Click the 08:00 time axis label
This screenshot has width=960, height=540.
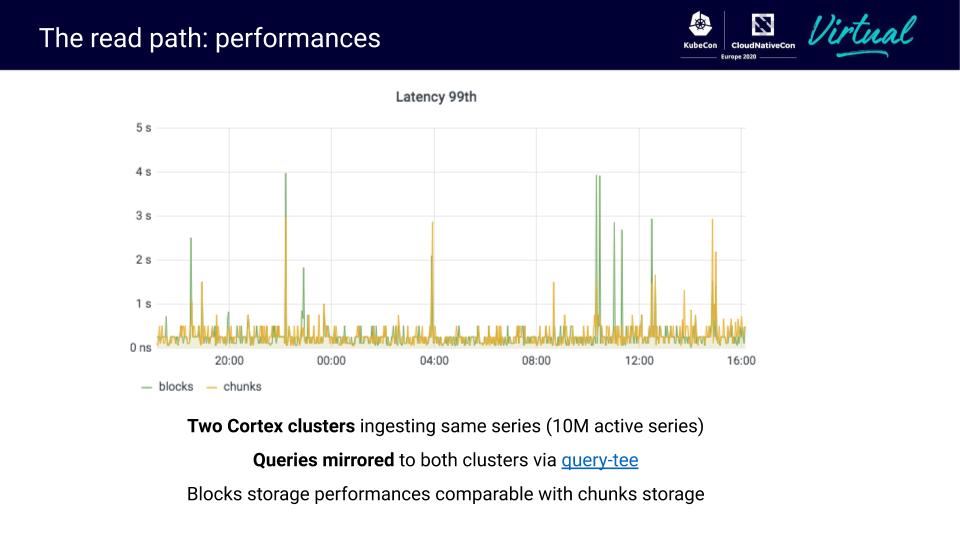tap(536, 361)
